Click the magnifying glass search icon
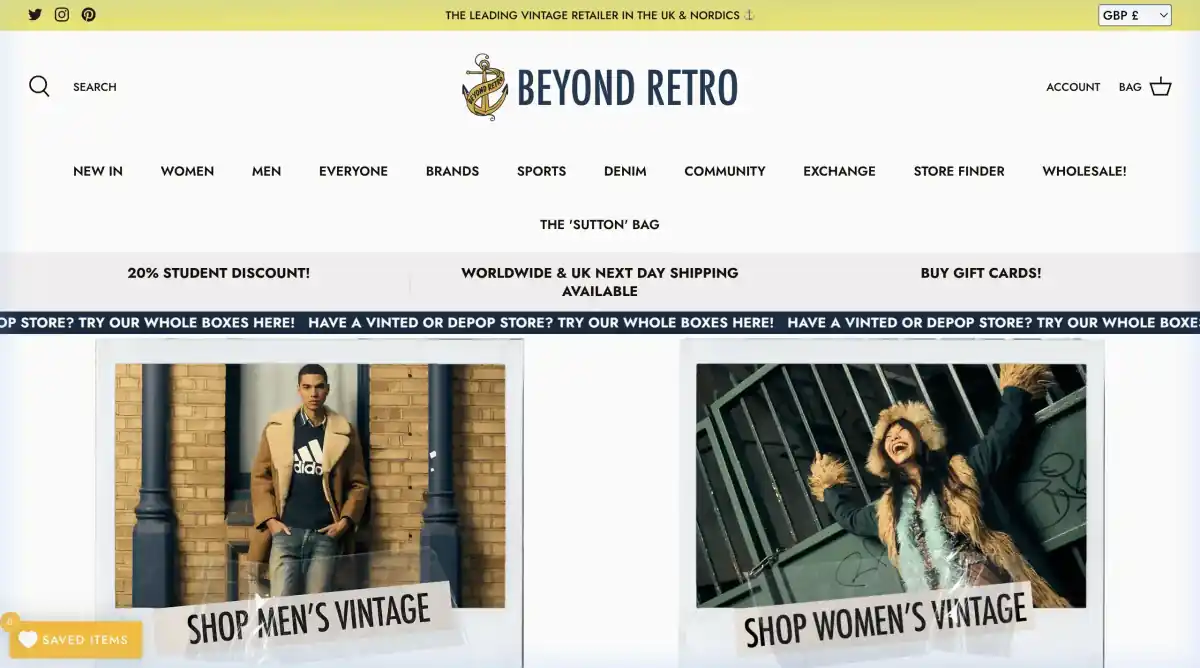Viewport: 1200px width, 668px height. (39, 87)
